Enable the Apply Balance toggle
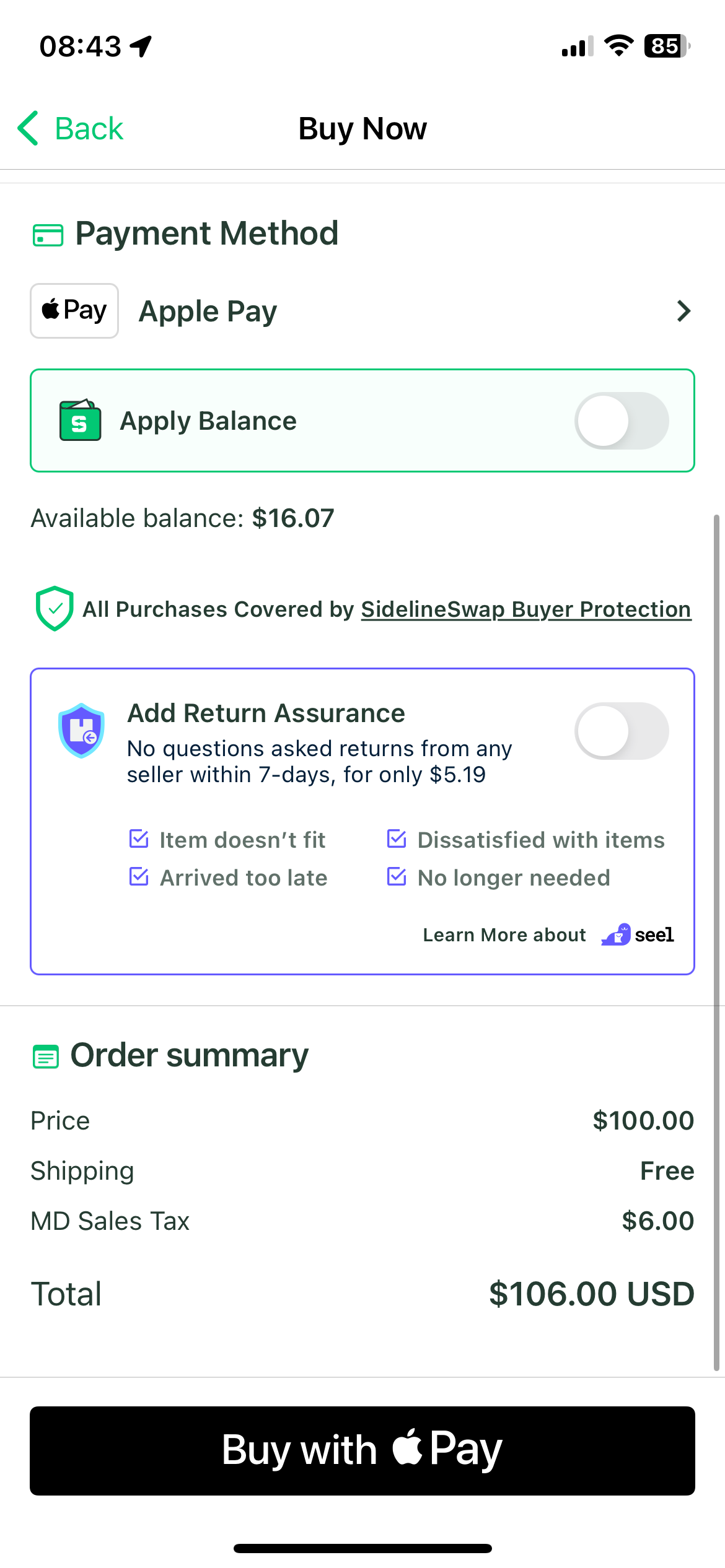The width and height of the screenshot is (725, 1568). pos(622,420)
